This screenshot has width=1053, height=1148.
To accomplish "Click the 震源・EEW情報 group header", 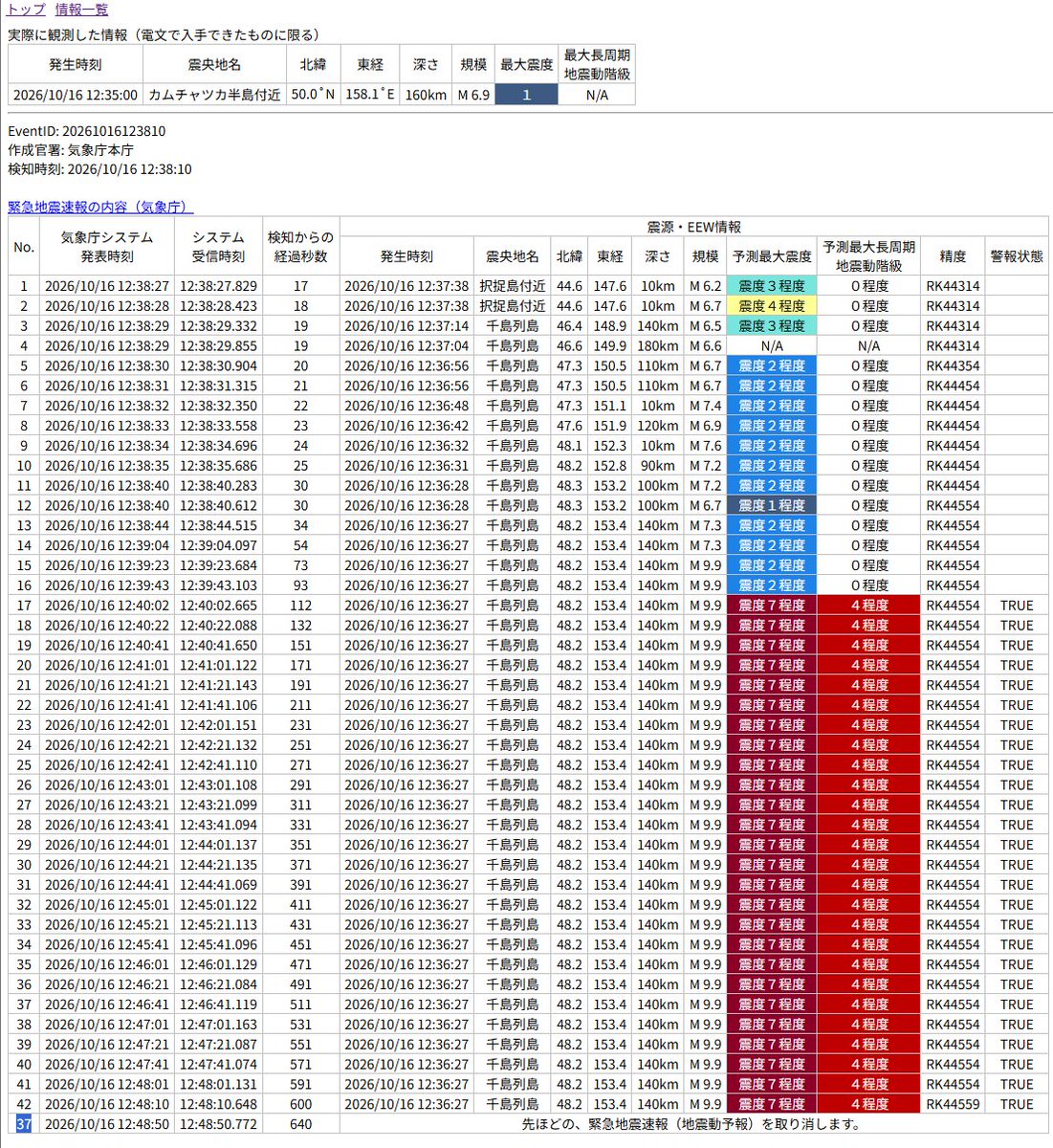I will (693, 228).
